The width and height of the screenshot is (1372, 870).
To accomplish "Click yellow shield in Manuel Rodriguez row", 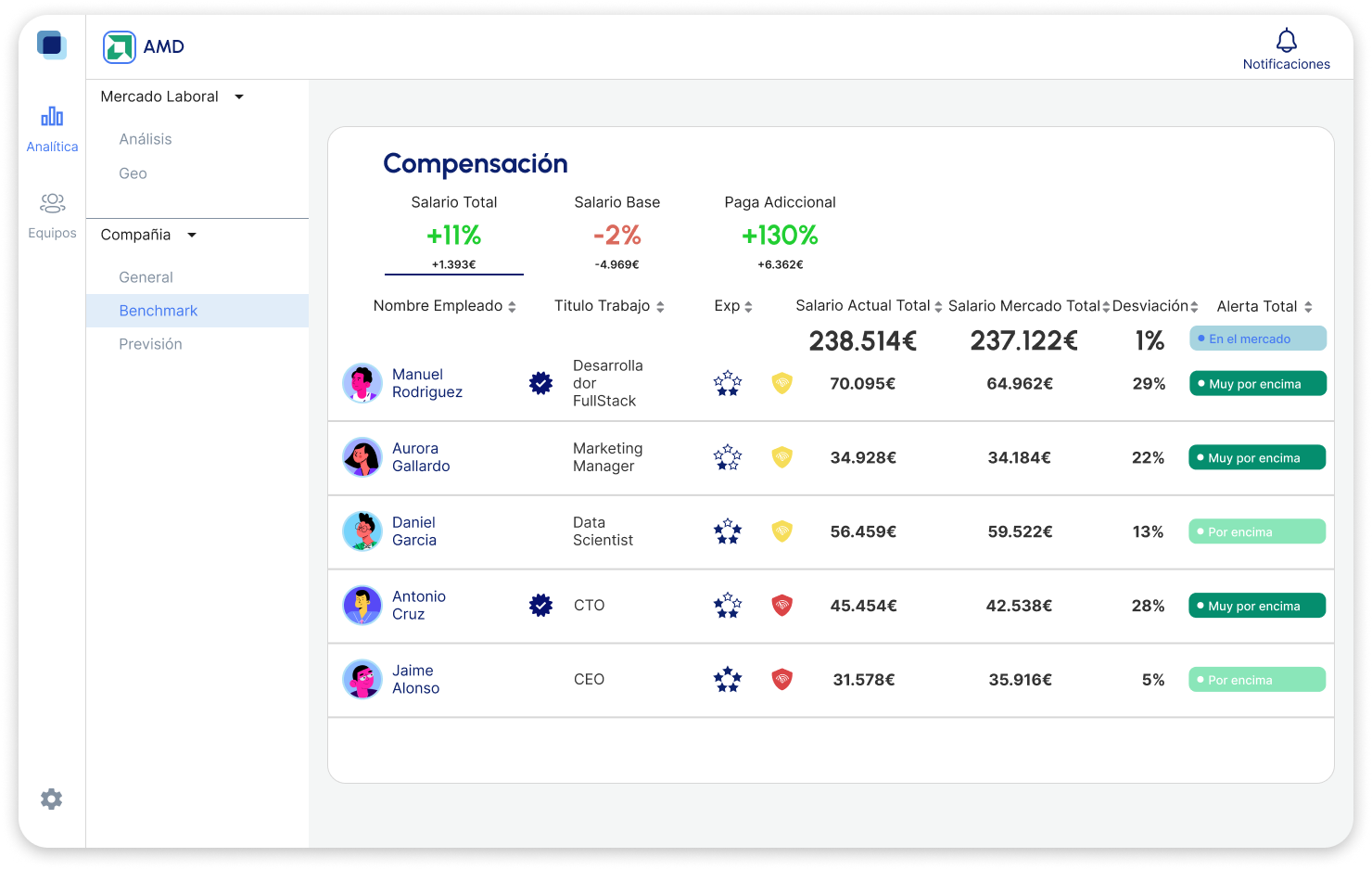I will coord(782,383).
